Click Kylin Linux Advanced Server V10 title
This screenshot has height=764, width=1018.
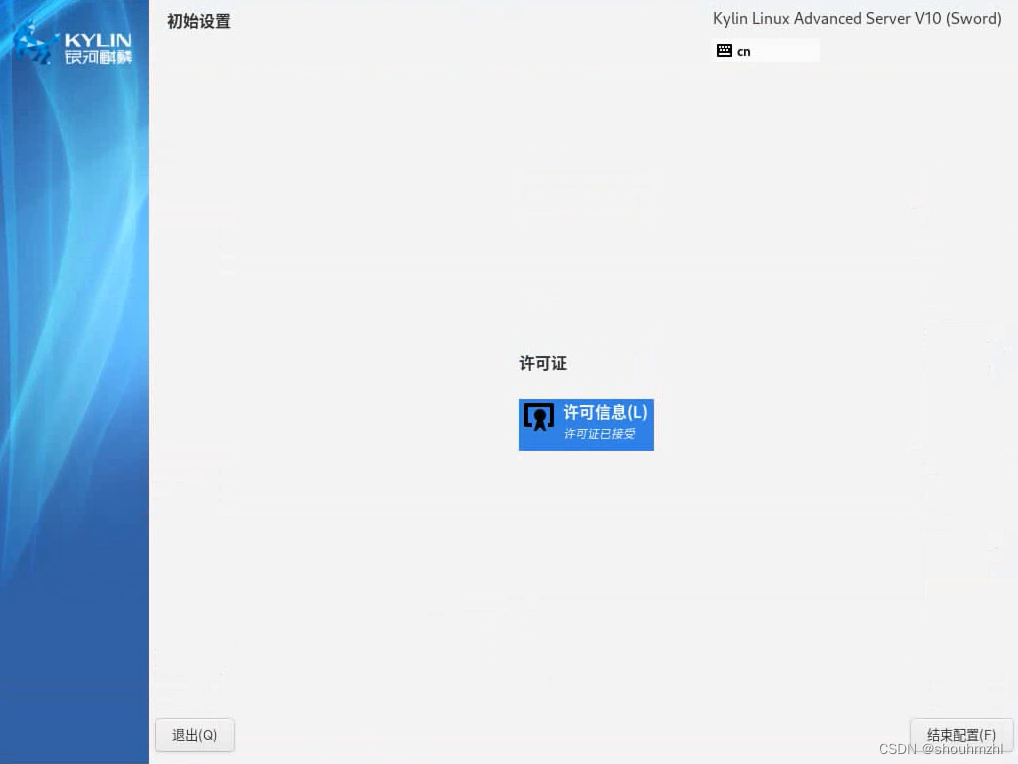[x=857, y=19]
